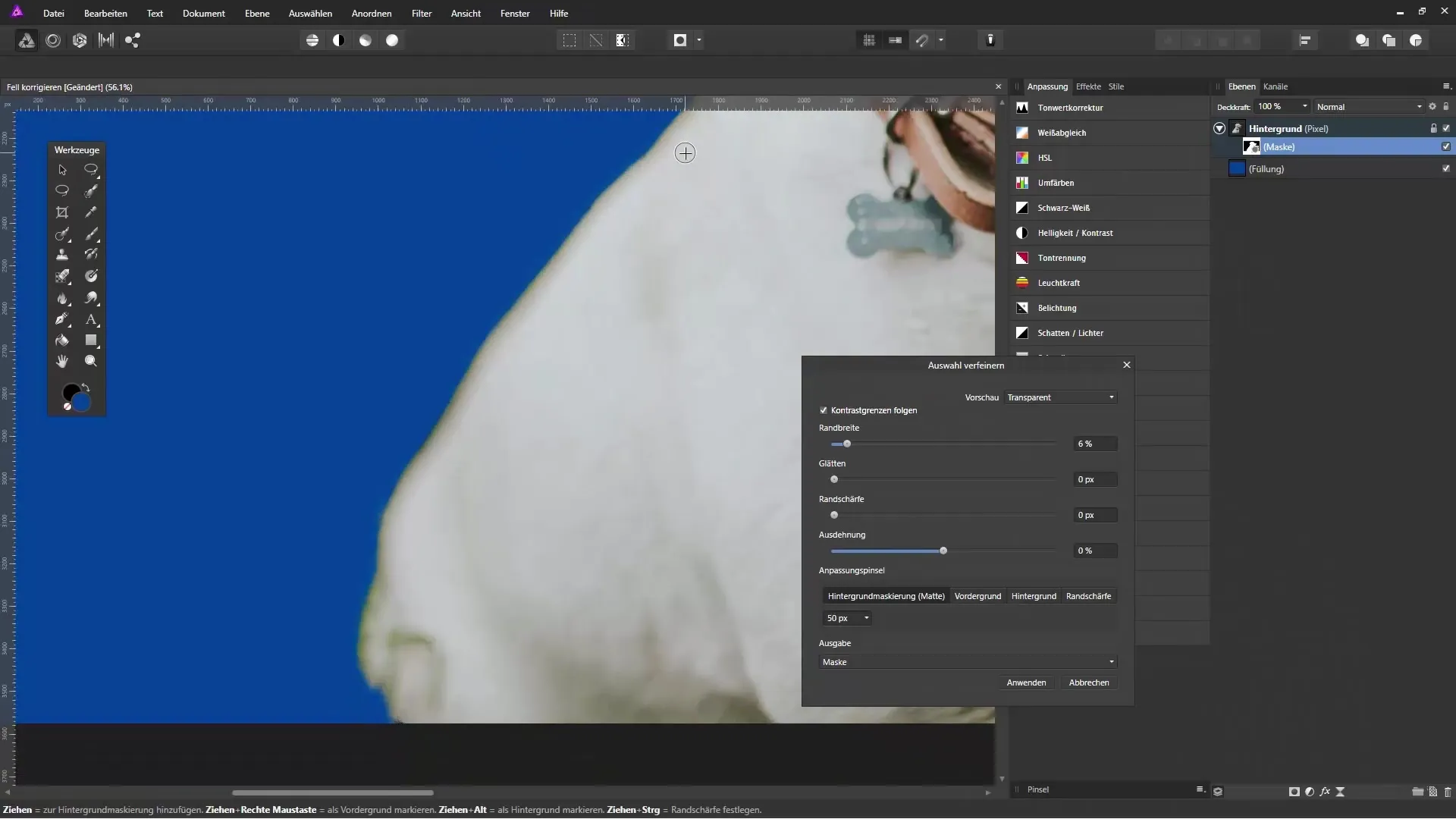Click the Randbreite slider handle

pyautogui.click(x=847, y=444)
